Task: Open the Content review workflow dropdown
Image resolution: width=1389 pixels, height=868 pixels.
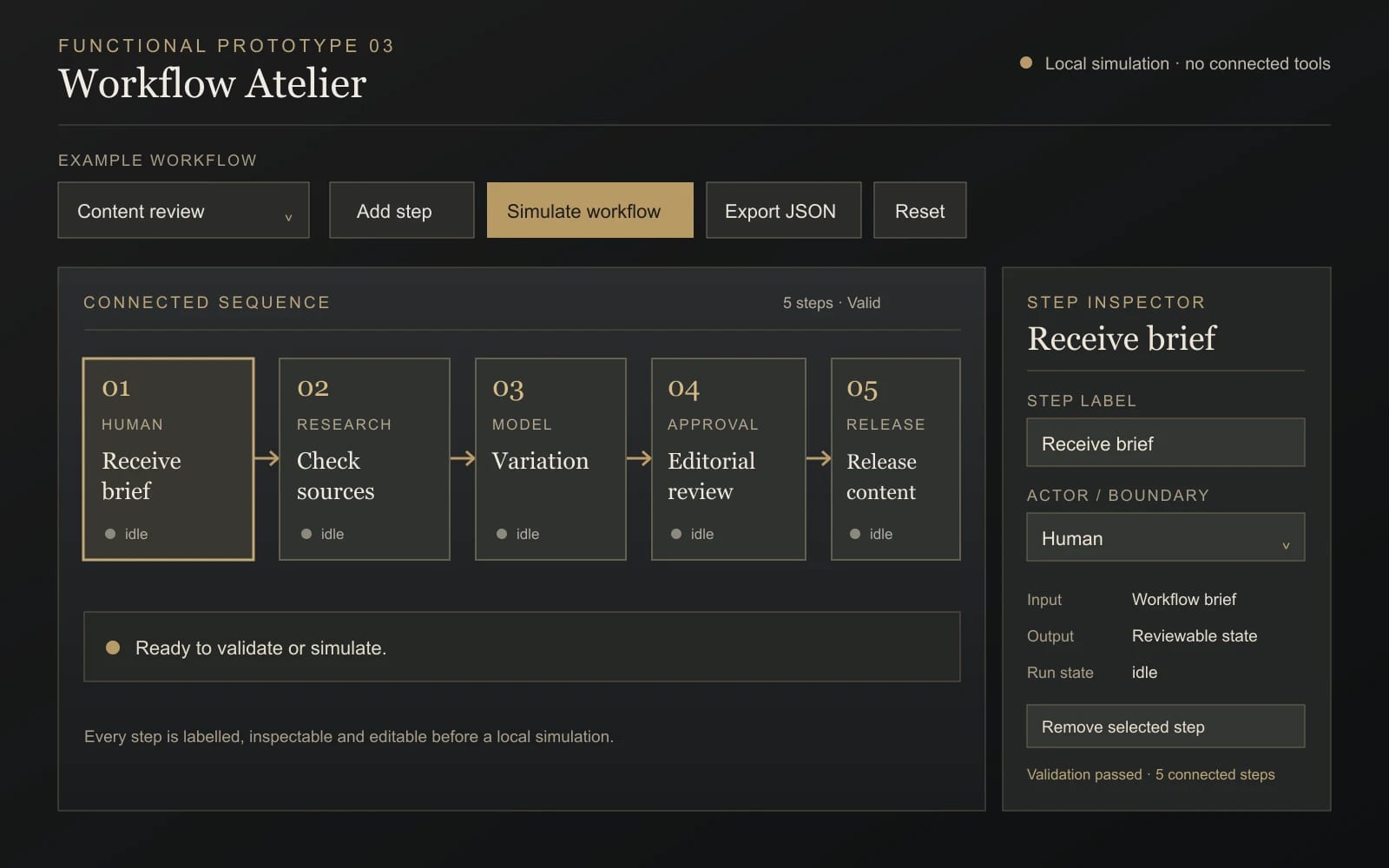Action: coord(183,210)
